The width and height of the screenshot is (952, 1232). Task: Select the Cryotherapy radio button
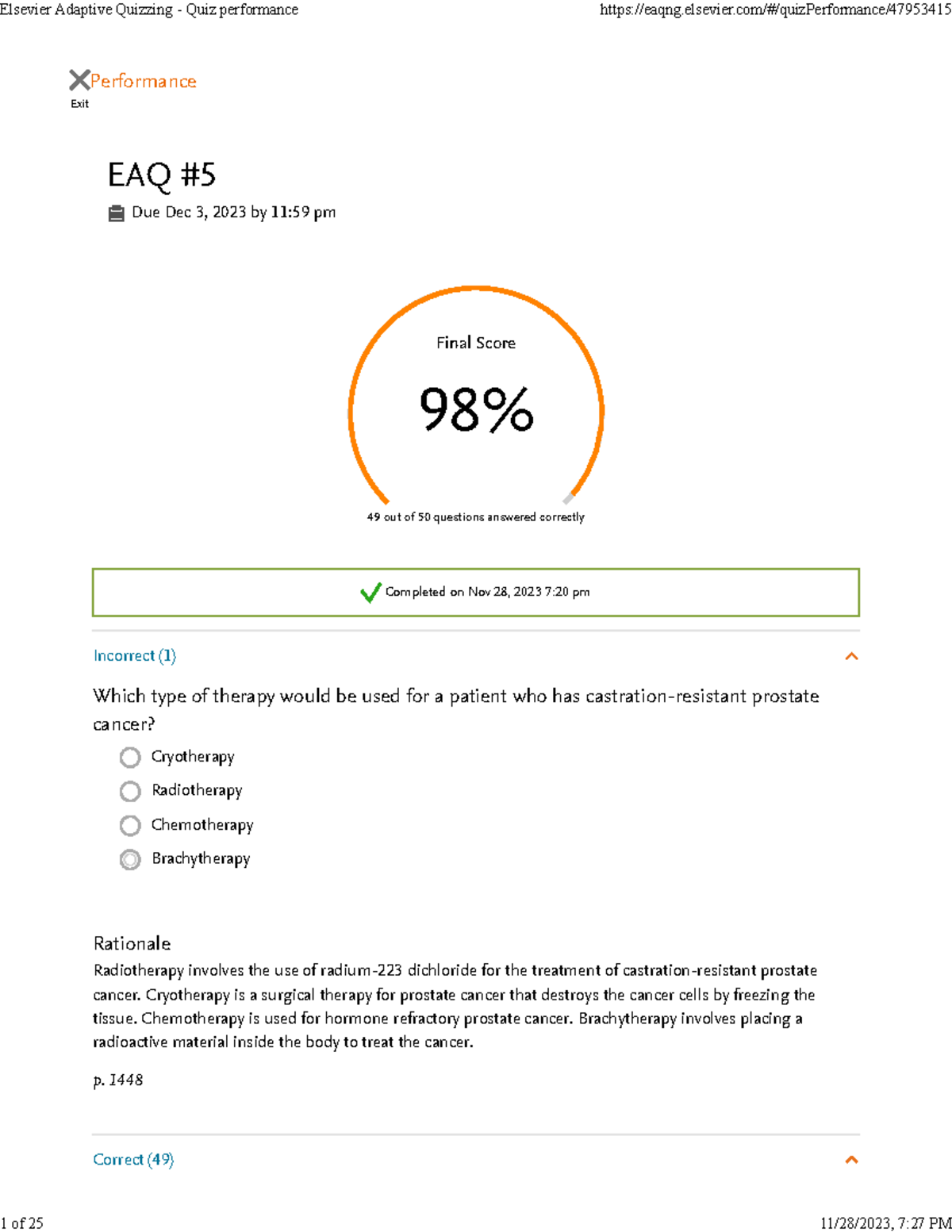coord(130,758)
